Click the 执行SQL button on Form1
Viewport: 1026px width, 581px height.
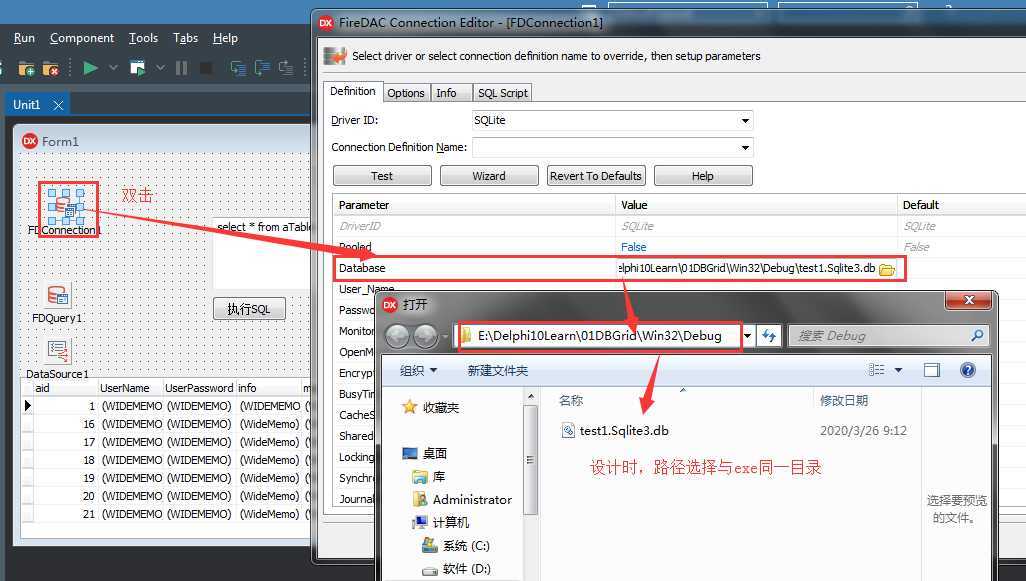(x=249, y=309)
